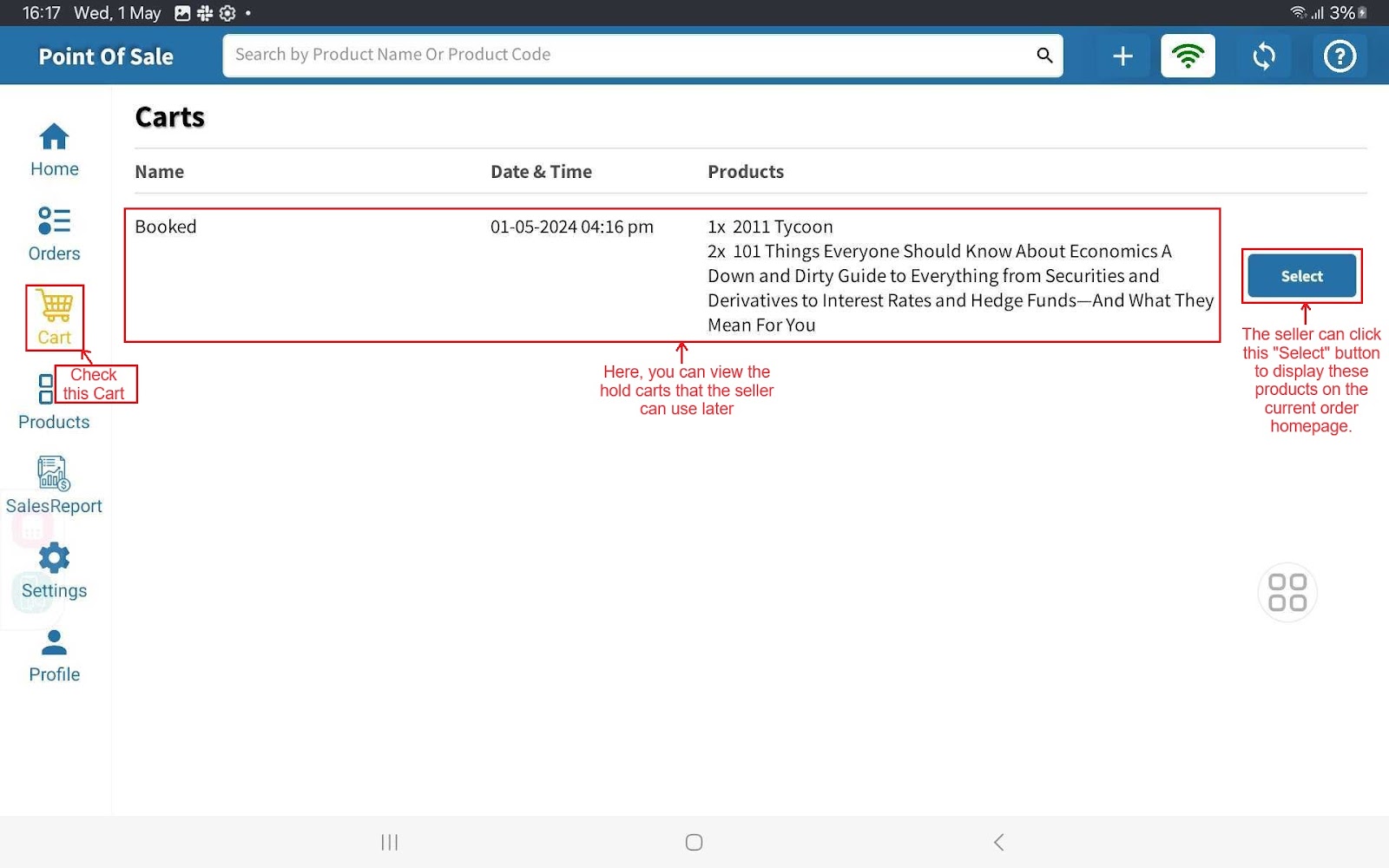Image resolution: width=1389 pixels, height=868 pixels.
Task: Click the plus add button
Action: pyautogui.click(x=1122, y=56)
